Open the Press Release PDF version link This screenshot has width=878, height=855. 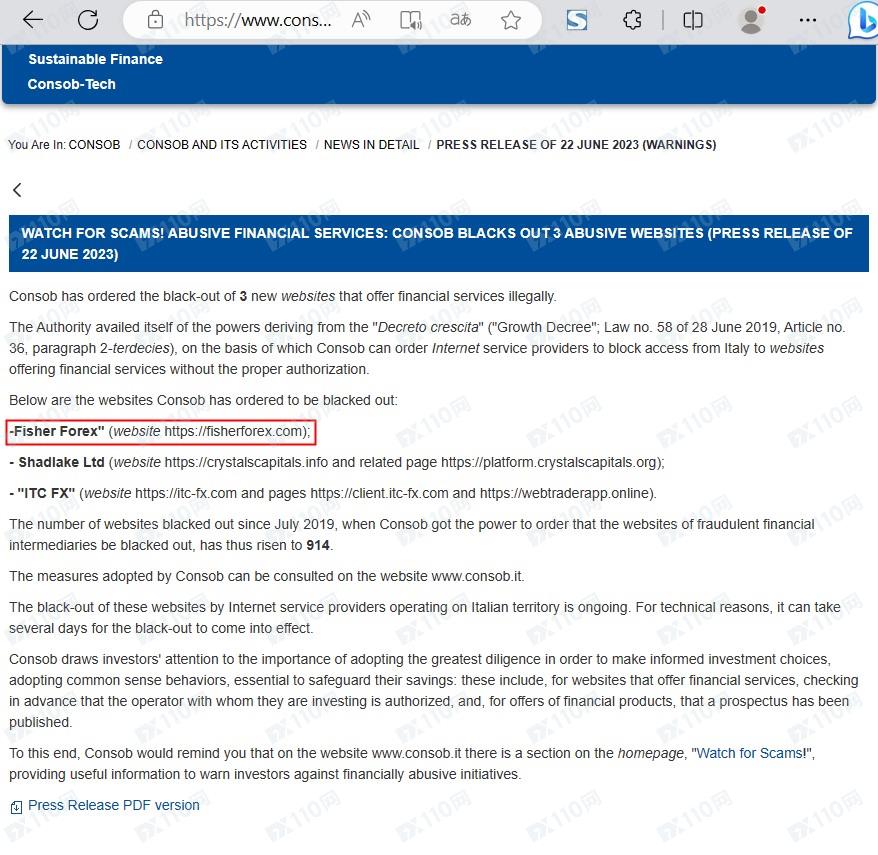point(113,805)
